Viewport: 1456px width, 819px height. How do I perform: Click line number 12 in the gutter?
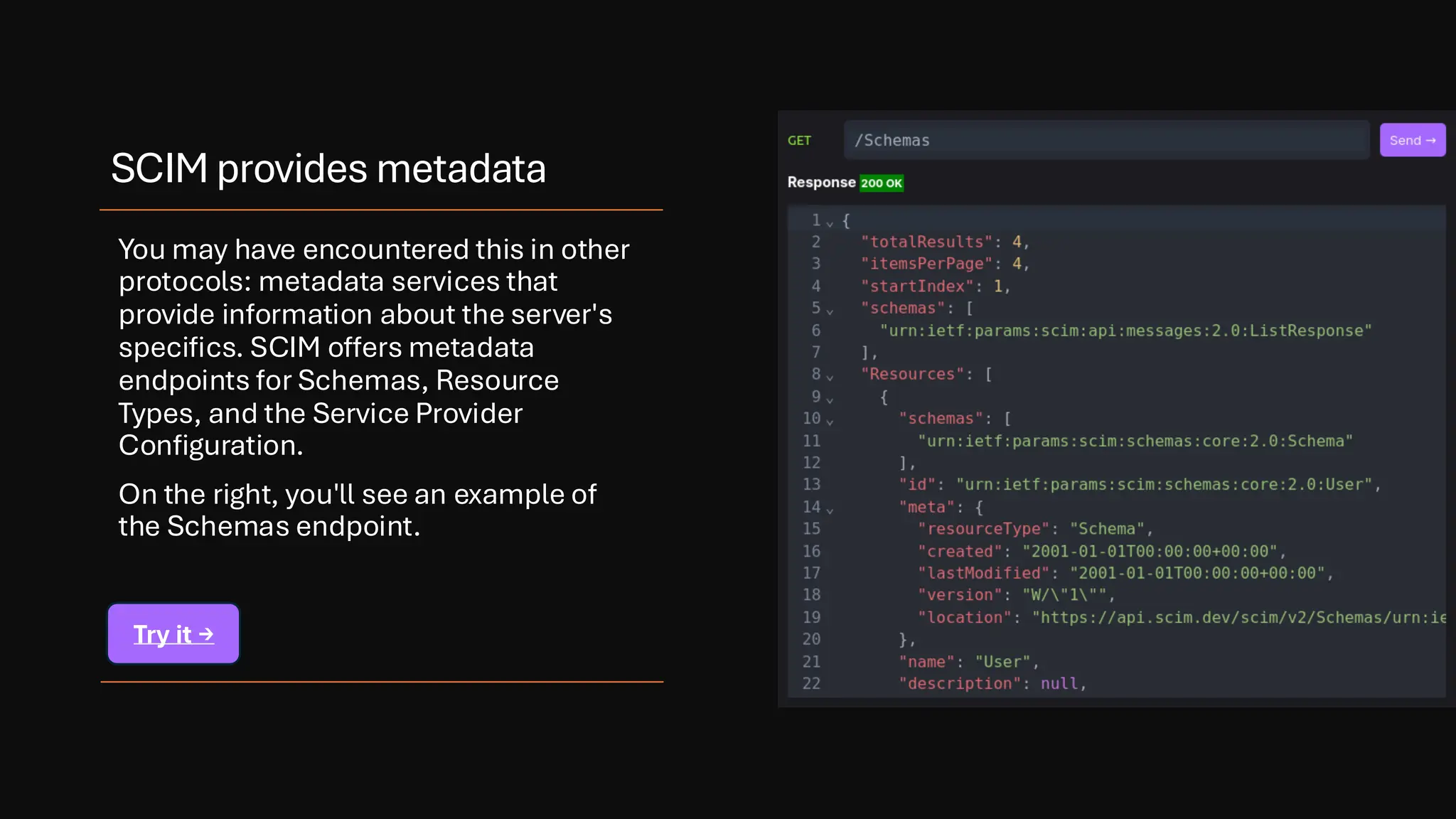[x=811, y=462]
